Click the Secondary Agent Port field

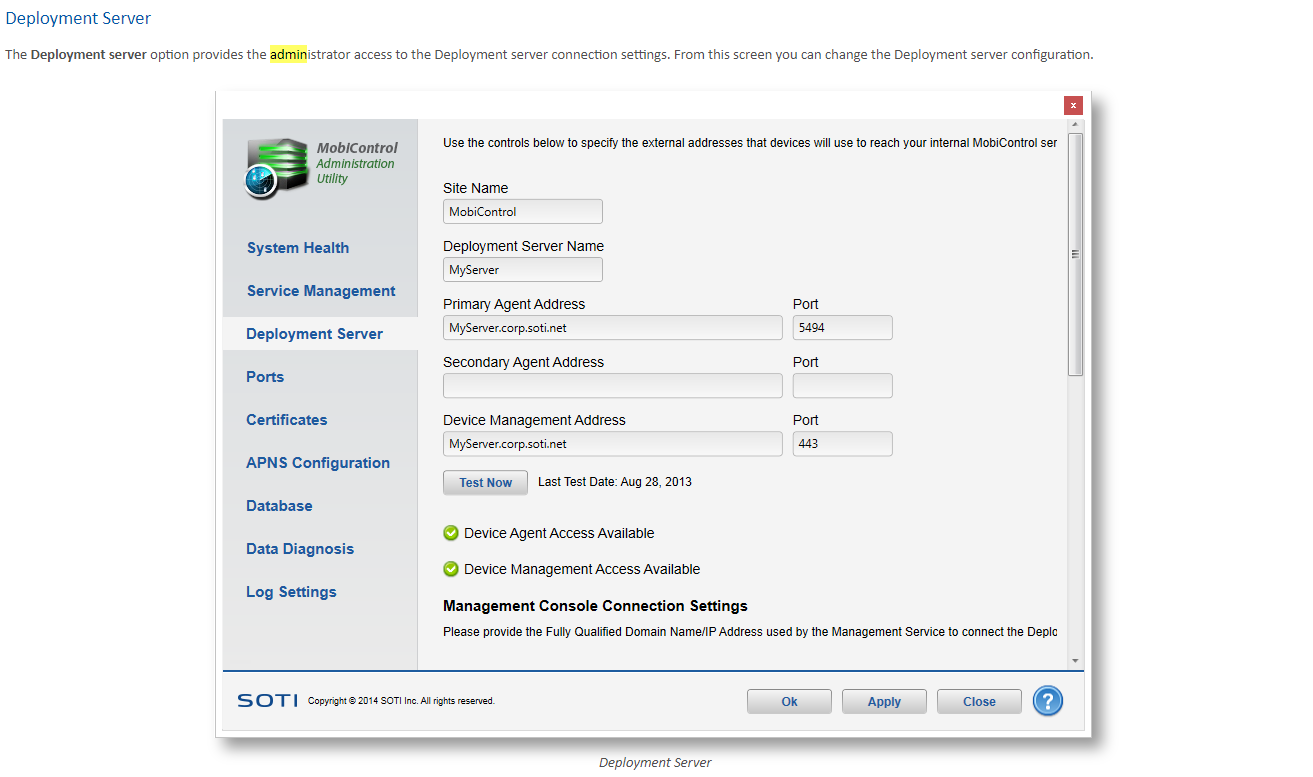click(843, 385)
